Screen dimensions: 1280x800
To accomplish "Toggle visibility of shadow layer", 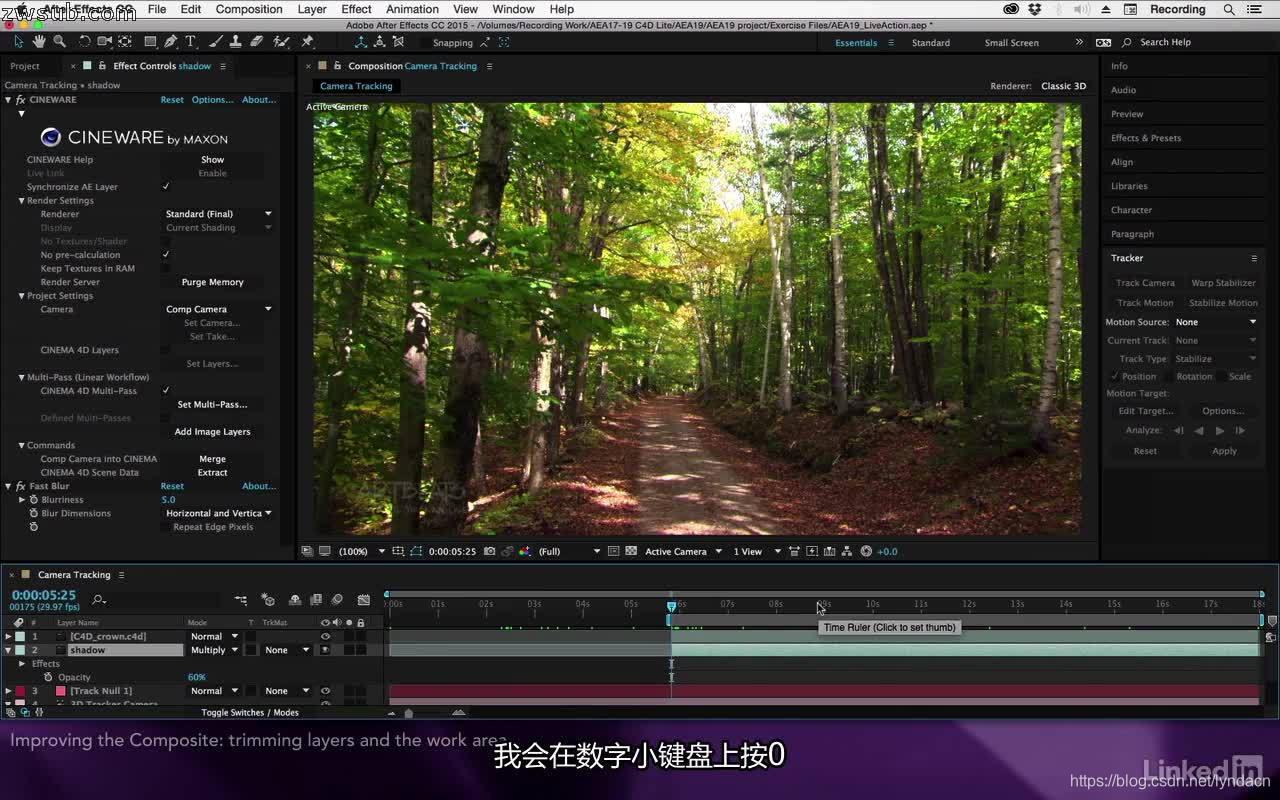I will point(325,650).
